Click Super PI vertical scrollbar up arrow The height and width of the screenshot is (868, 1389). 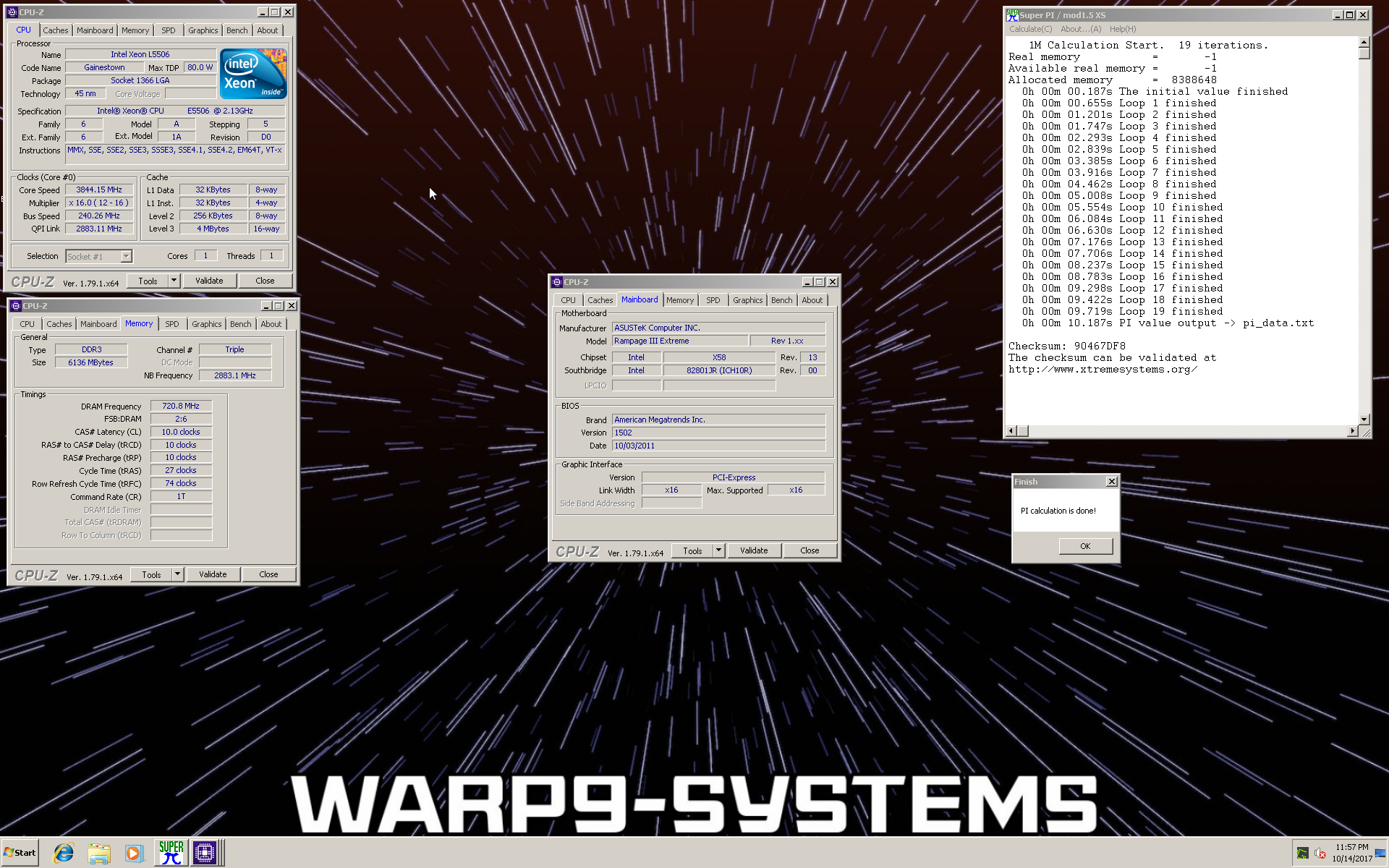pyautogui.click(x=1364, y=43)
